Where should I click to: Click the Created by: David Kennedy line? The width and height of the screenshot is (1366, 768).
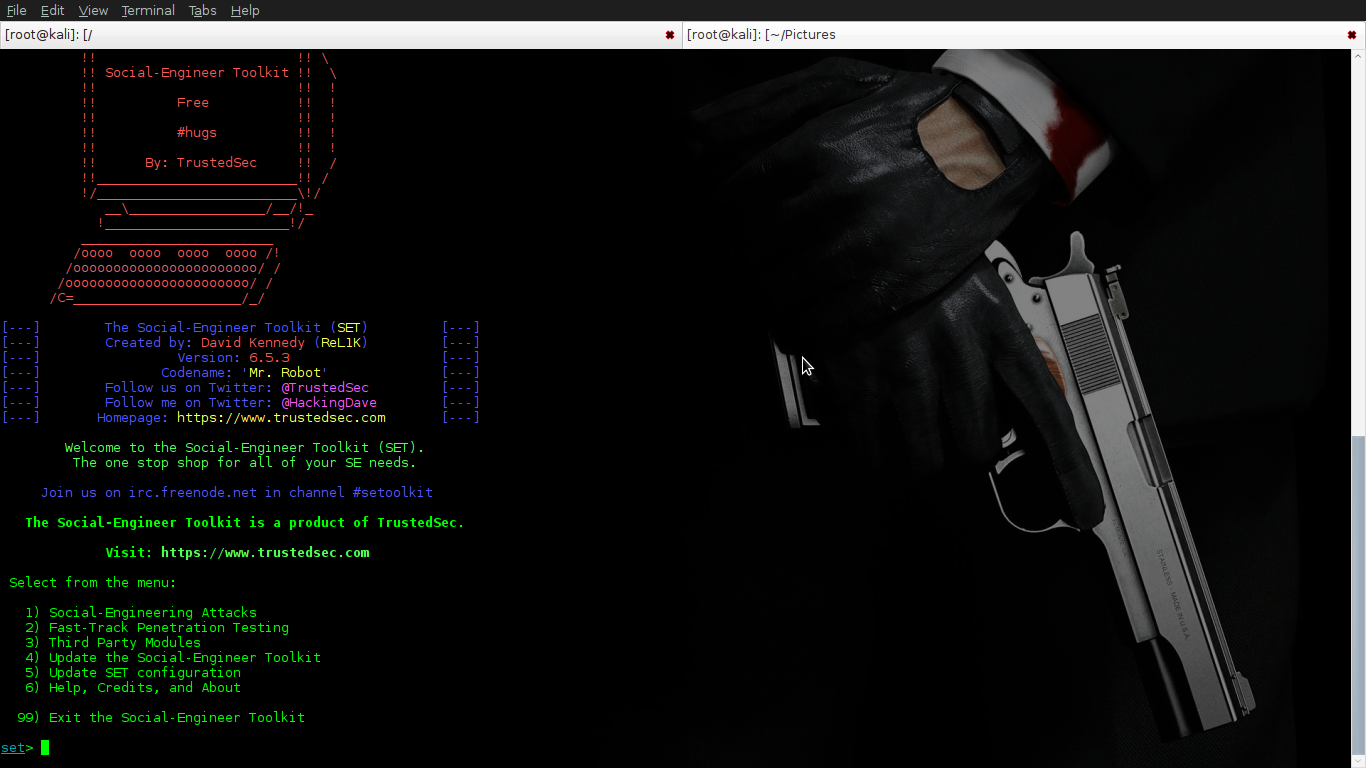[237, 343]
